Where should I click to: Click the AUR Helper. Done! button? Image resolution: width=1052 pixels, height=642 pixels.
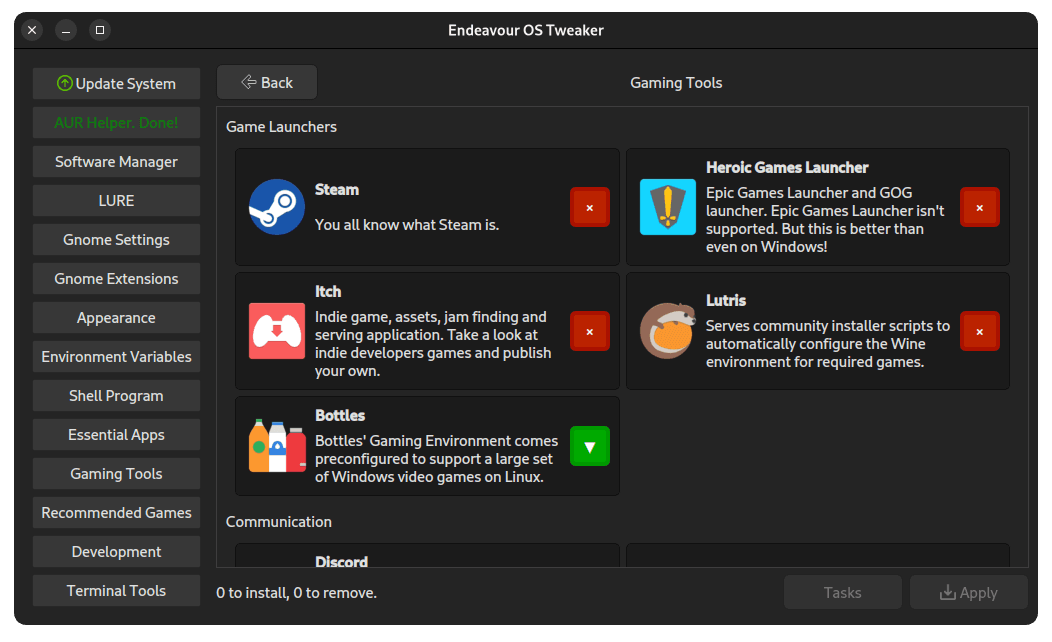116,123
